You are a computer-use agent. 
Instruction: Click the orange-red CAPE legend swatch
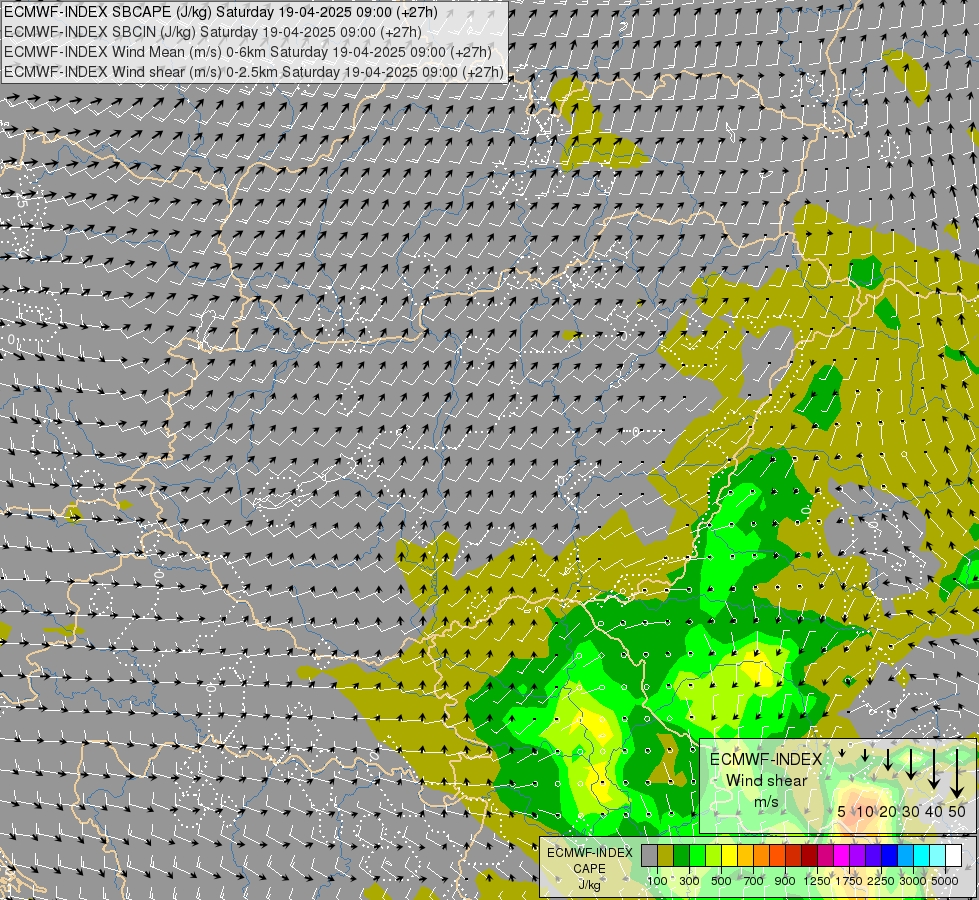click(x=777, y=856)
